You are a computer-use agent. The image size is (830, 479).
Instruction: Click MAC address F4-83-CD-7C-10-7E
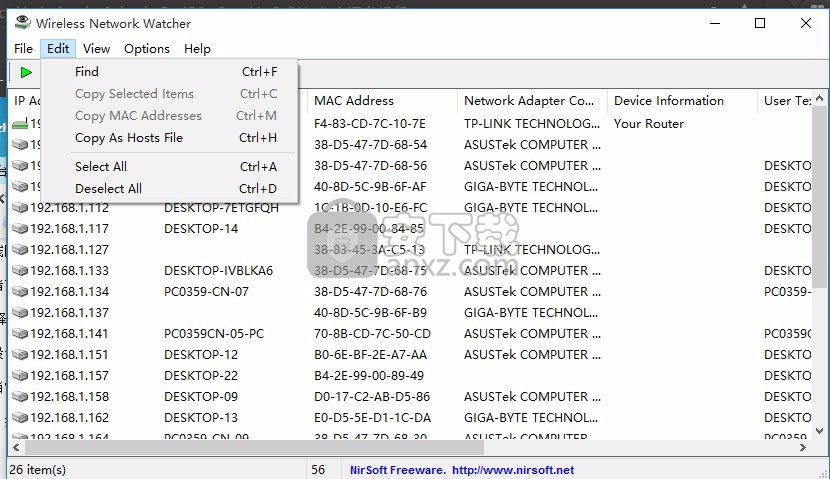click(370, 124)
